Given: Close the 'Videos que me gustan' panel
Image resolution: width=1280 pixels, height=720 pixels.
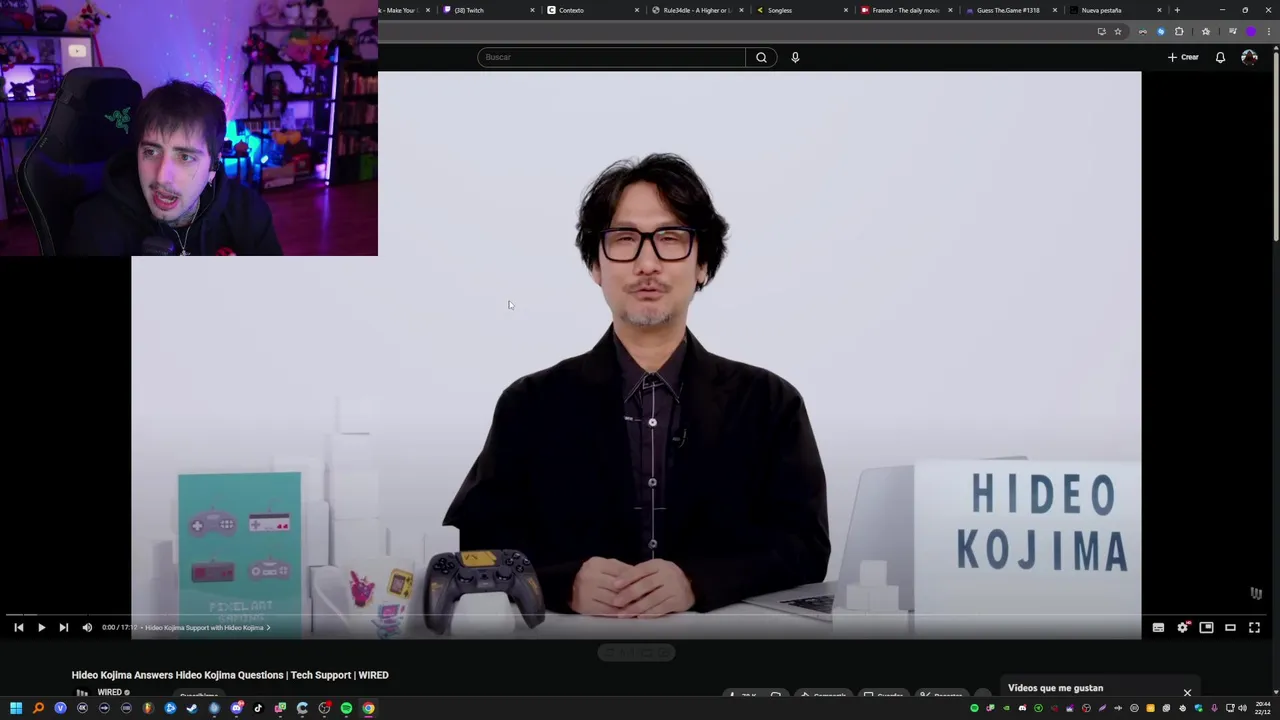Looking at the screenshot, I should (1187, 692).
